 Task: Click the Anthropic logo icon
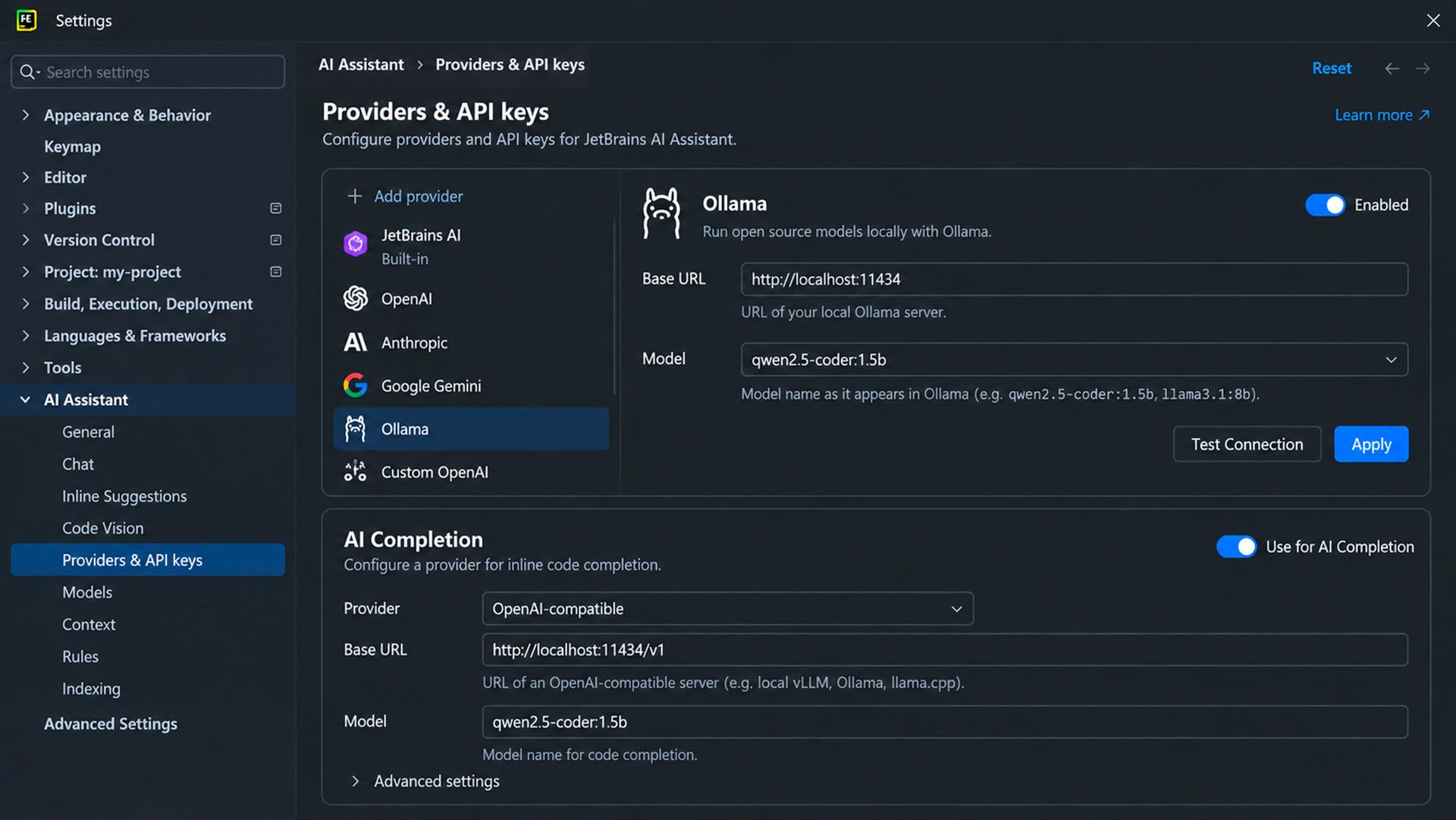point(355,342)
